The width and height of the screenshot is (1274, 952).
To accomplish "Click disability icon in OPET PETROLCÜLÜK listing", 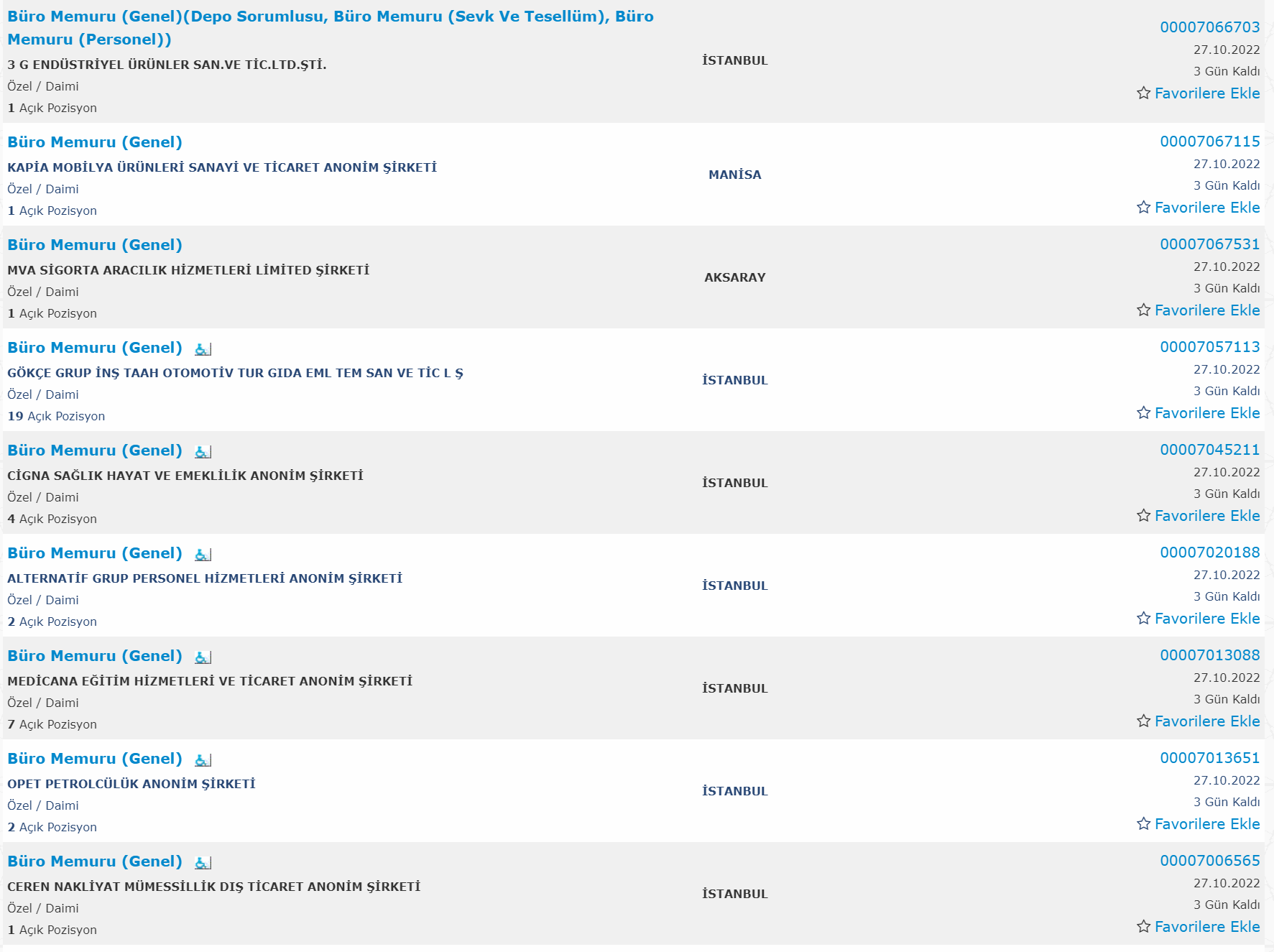I will tap(203, 760).
